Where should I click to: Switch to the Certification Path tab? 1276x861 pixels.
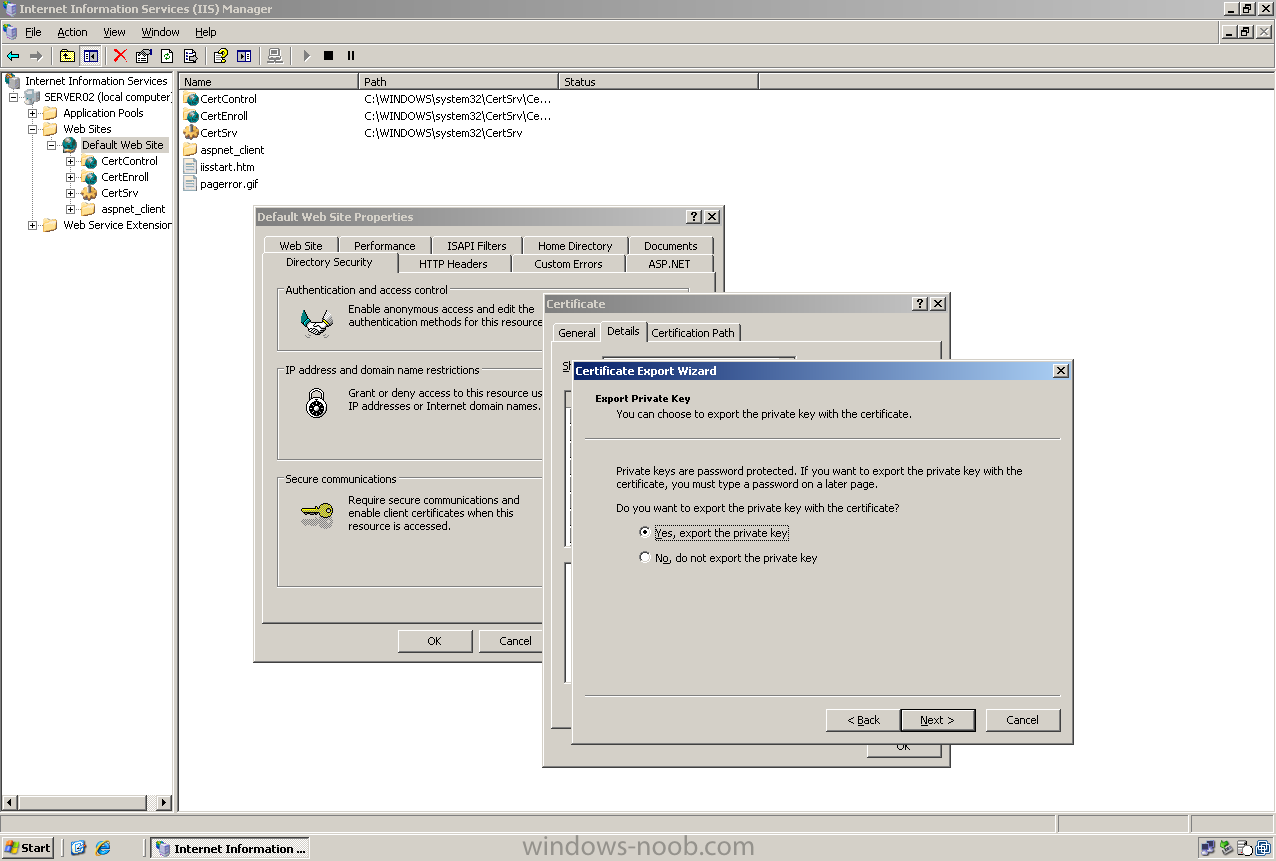(x=693, y=333)
